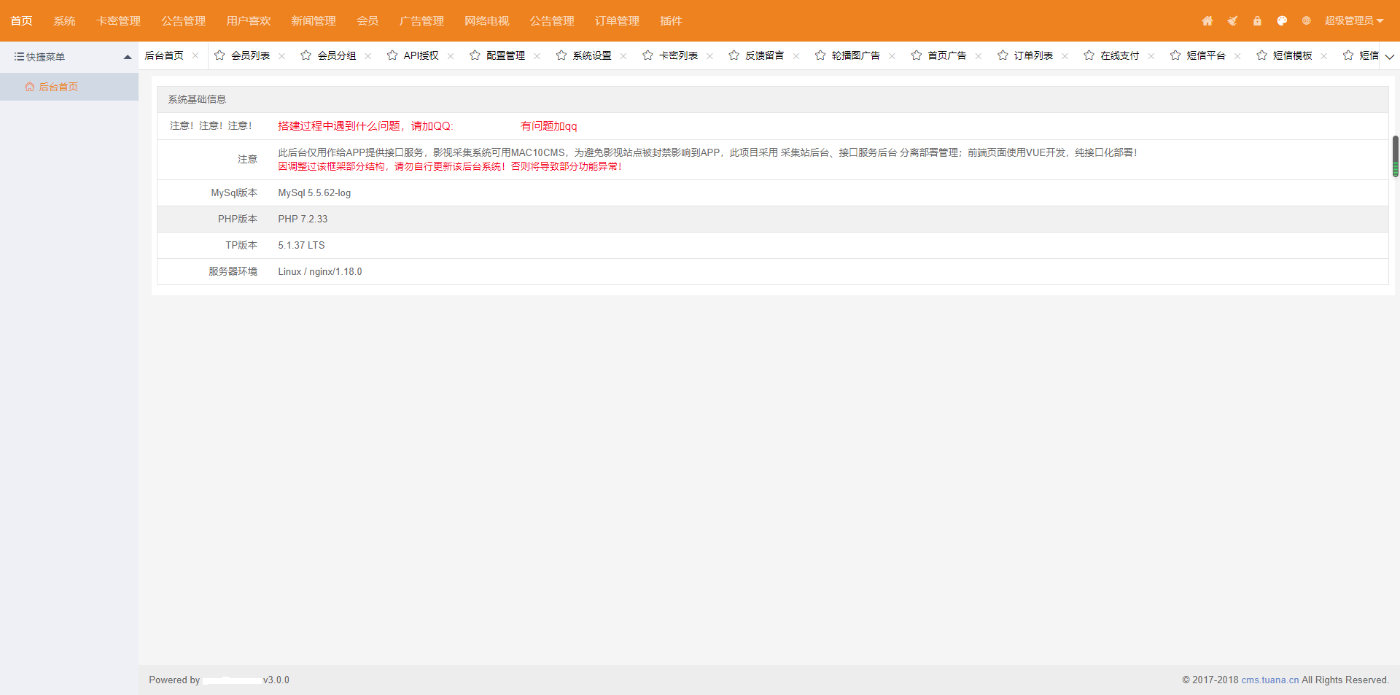
Task: Click the star icon on 会员列表 tab
Action: click(220, 56)
